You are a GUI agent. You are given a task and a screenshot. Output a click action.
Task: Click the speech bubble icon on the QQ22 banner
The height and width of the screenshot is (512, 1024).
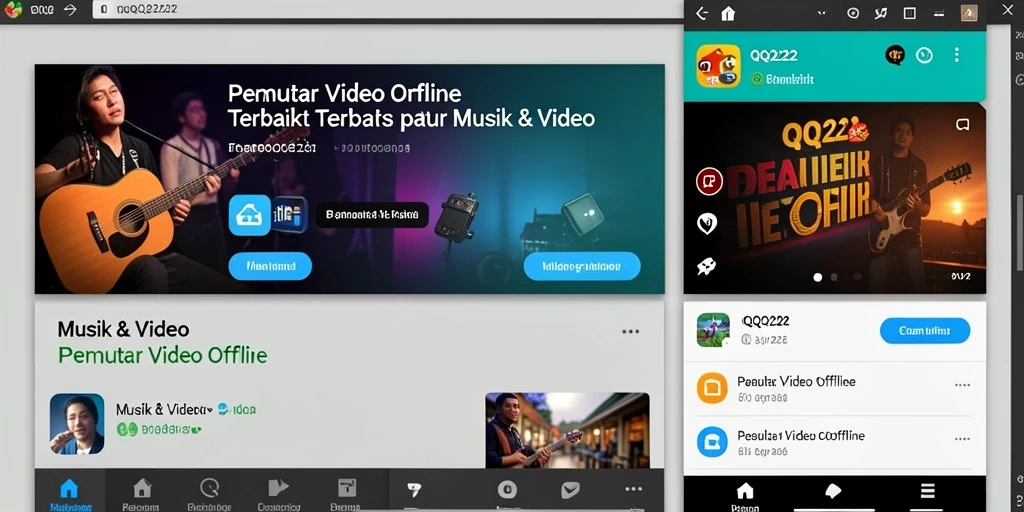[962, 124]
